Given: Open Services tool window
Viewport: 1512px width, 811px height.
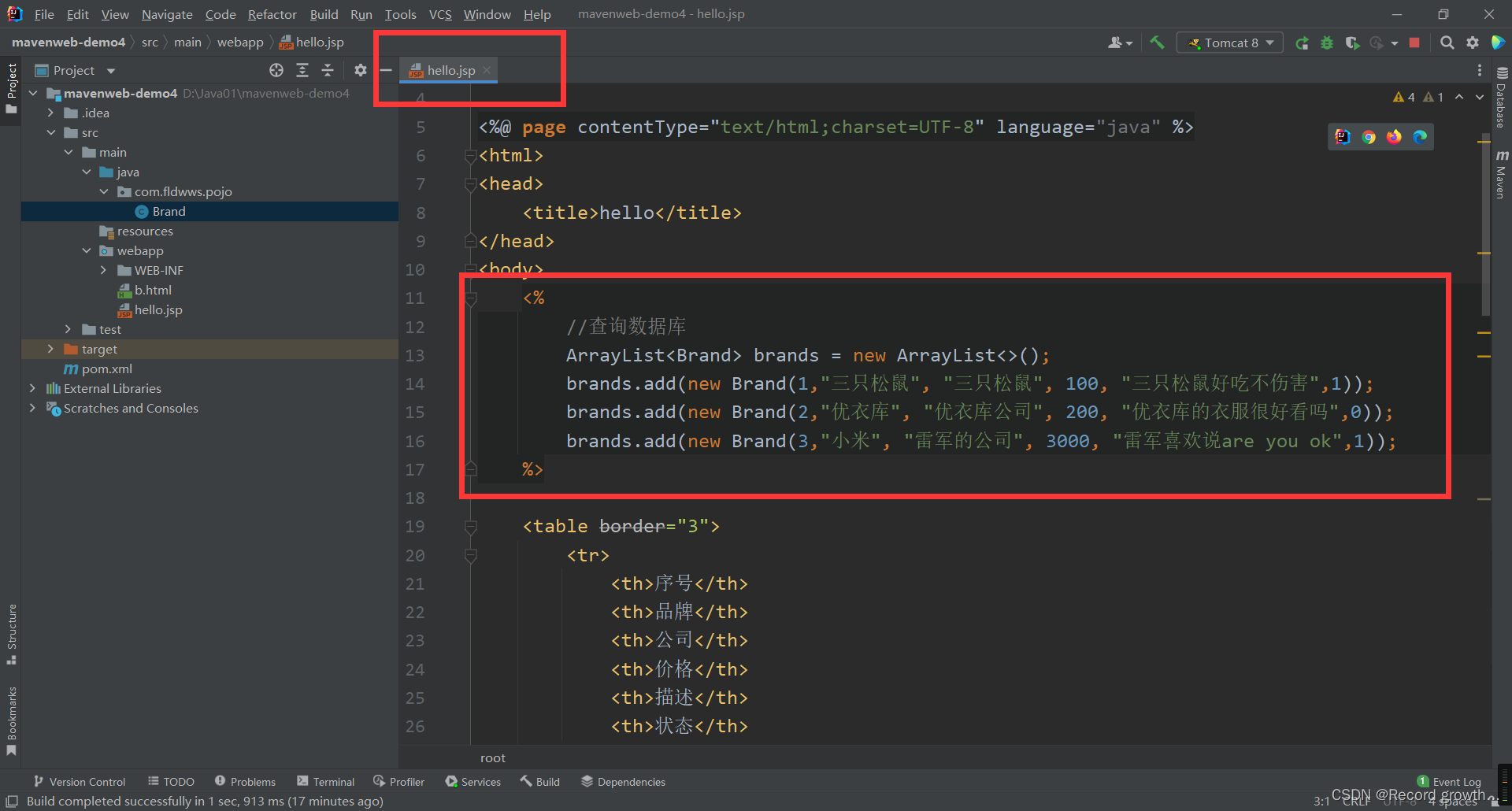Looking at the screenshot, I should [472, 781].
